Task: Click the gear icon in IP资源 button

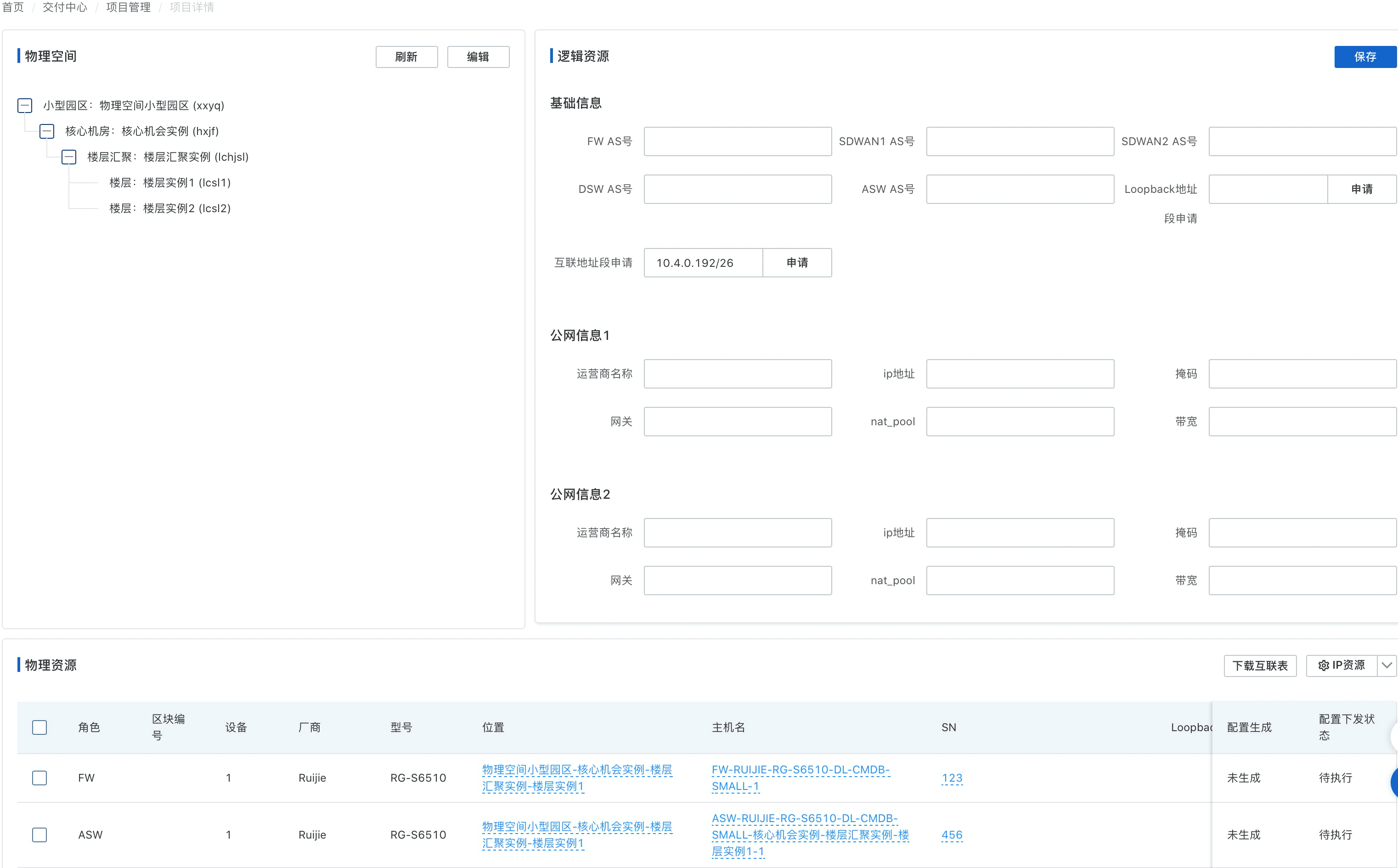Action: [1324, 665]
